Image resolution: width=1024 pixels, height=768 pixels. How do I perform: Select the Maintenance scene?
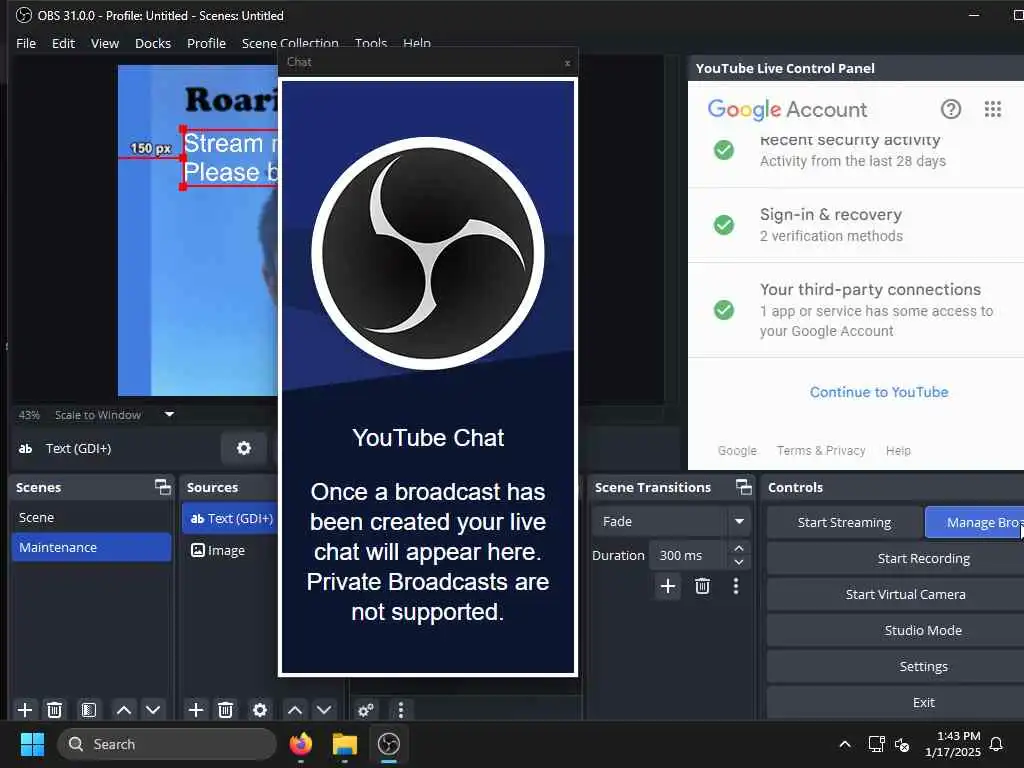tap(91, 547)
